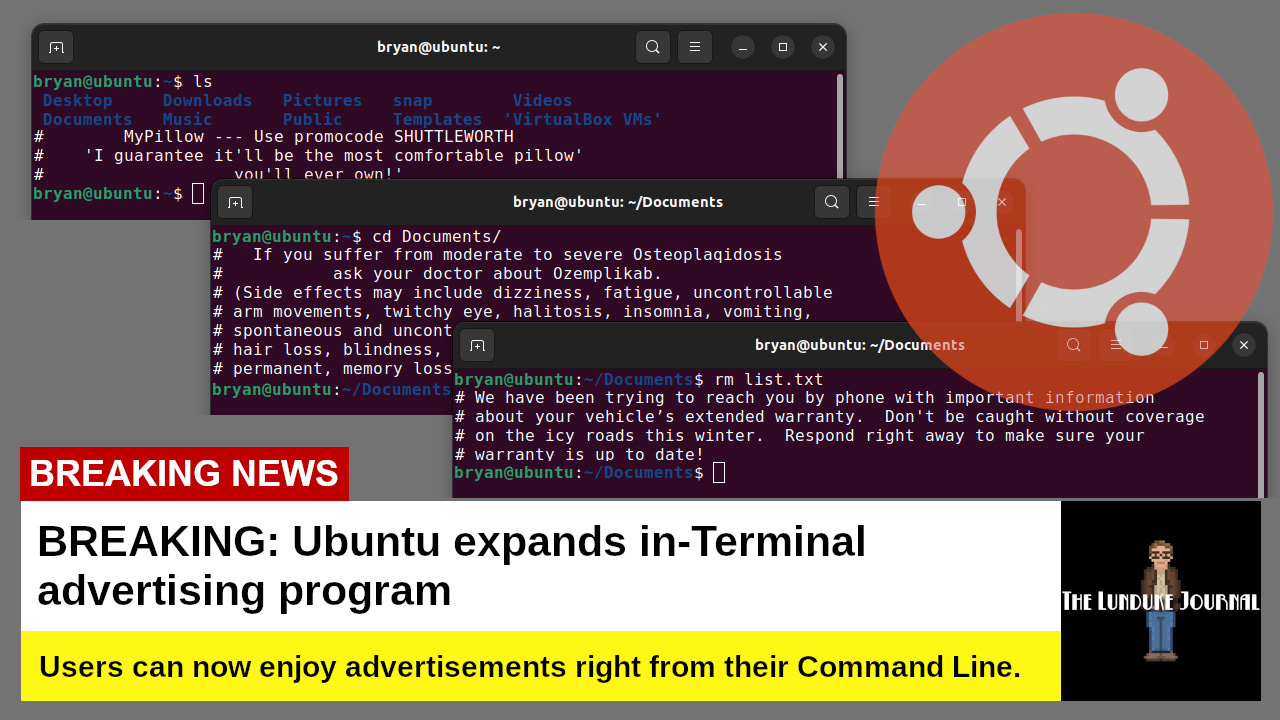The image size is (1280, 720).
Task: Maximize the frontmost Documents terminal window
Action: point(1203,345)
